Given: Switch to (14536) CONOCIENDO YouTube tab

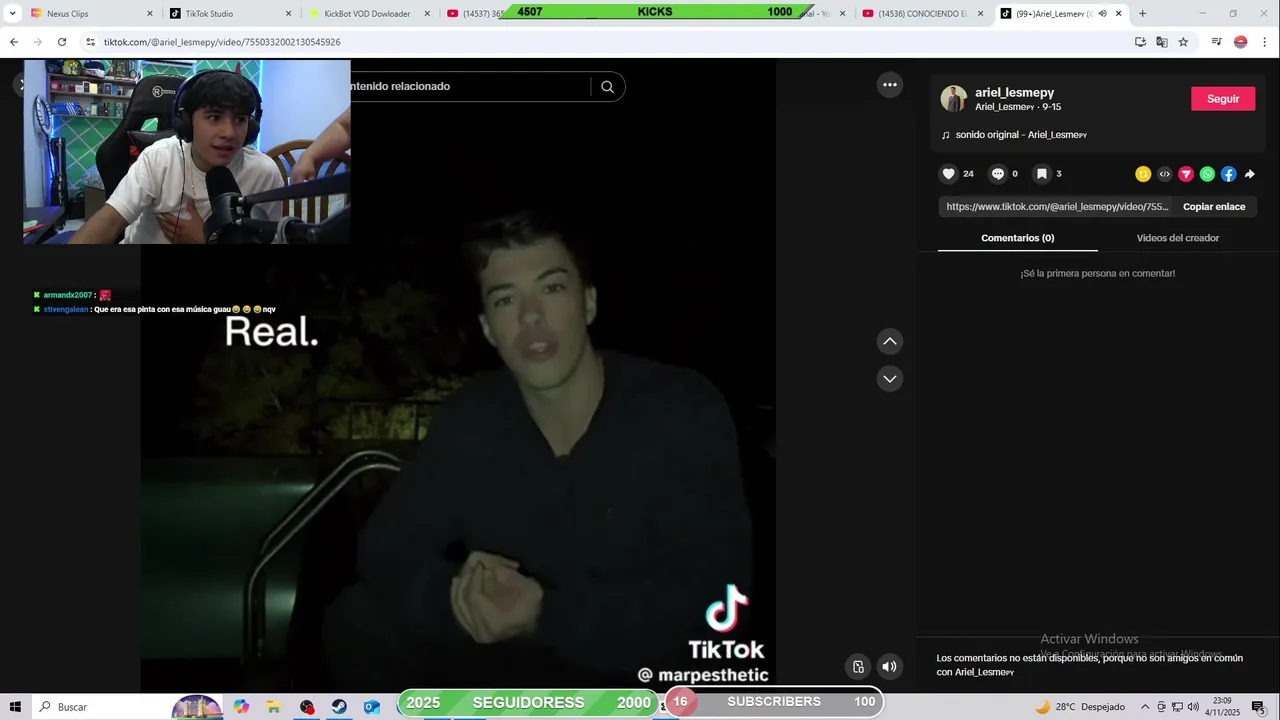Looking at the screenshot, I should click(922, 14).
